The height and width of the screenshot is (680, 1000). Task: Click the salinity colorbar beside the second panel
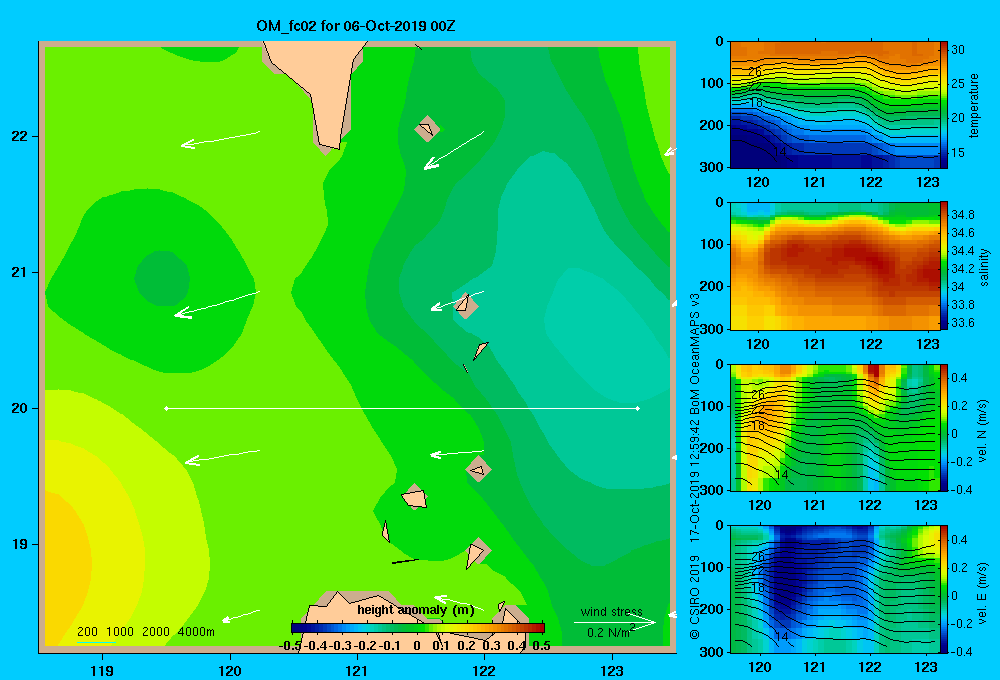tap(944, 266)
